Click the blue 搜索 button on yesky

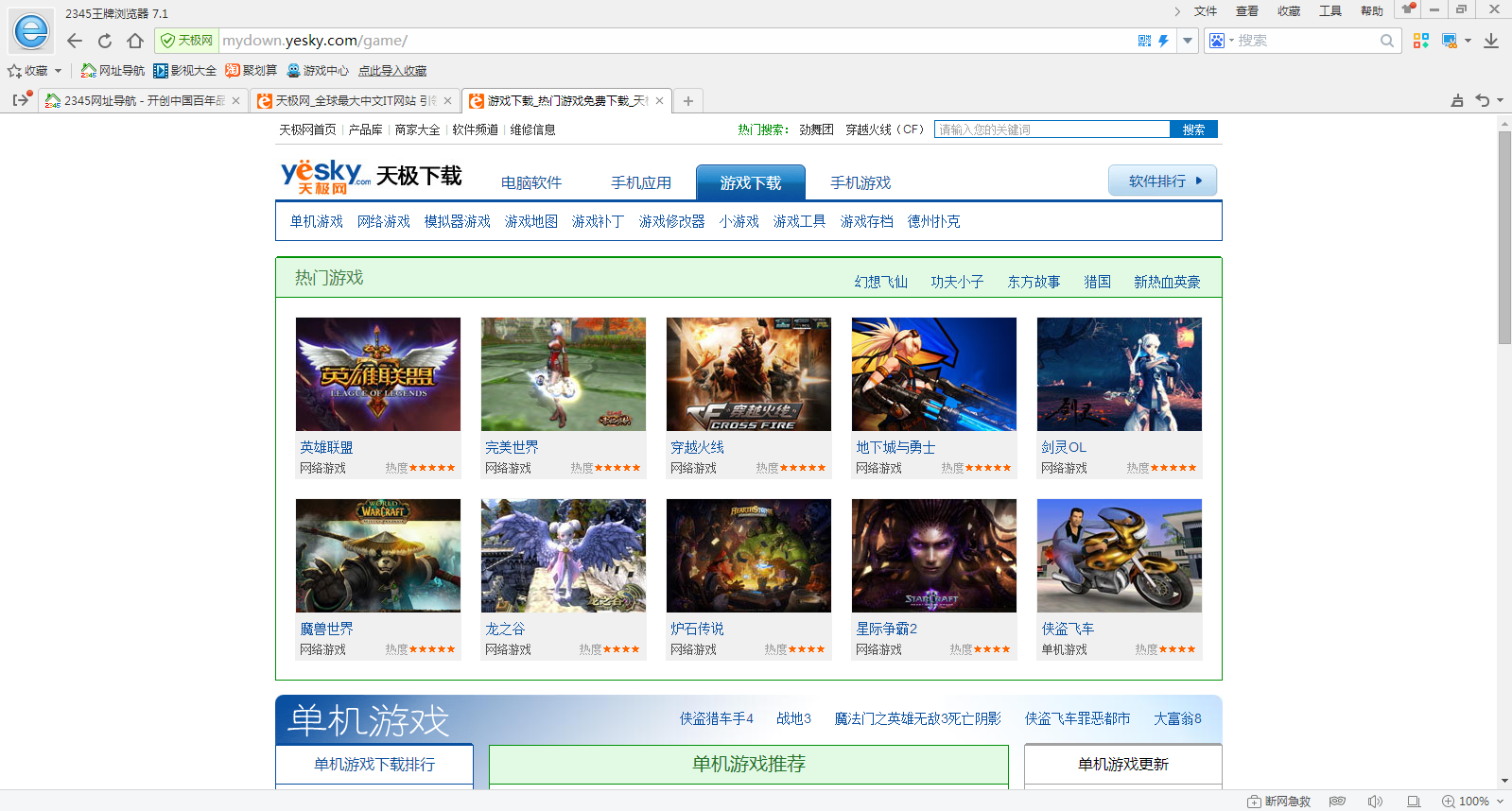pyautogui.click(x=1193, y=129)
